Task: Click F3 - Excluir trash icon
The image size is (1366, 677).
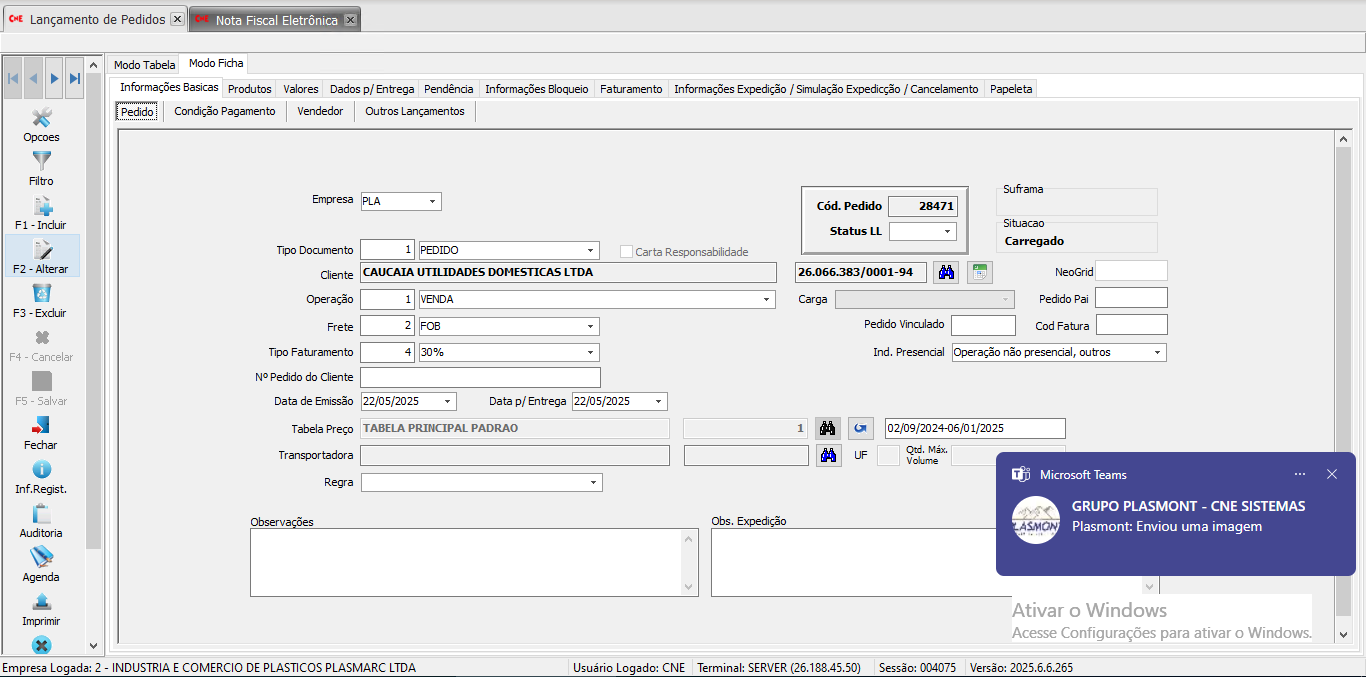Action: (42, 294)
